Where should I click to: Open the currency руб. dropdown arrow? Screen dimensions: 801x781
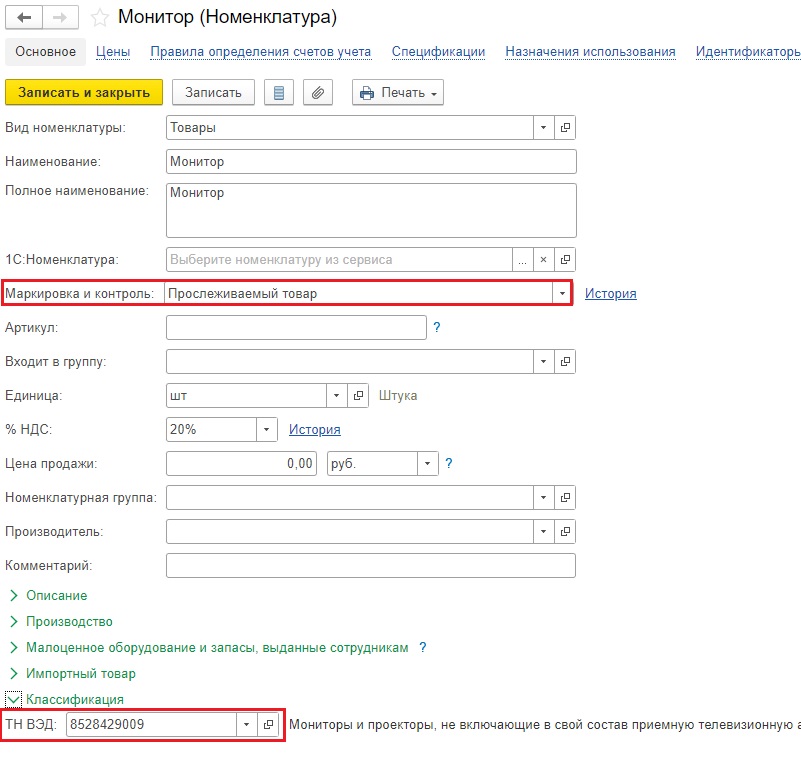[x=427, y=463]
